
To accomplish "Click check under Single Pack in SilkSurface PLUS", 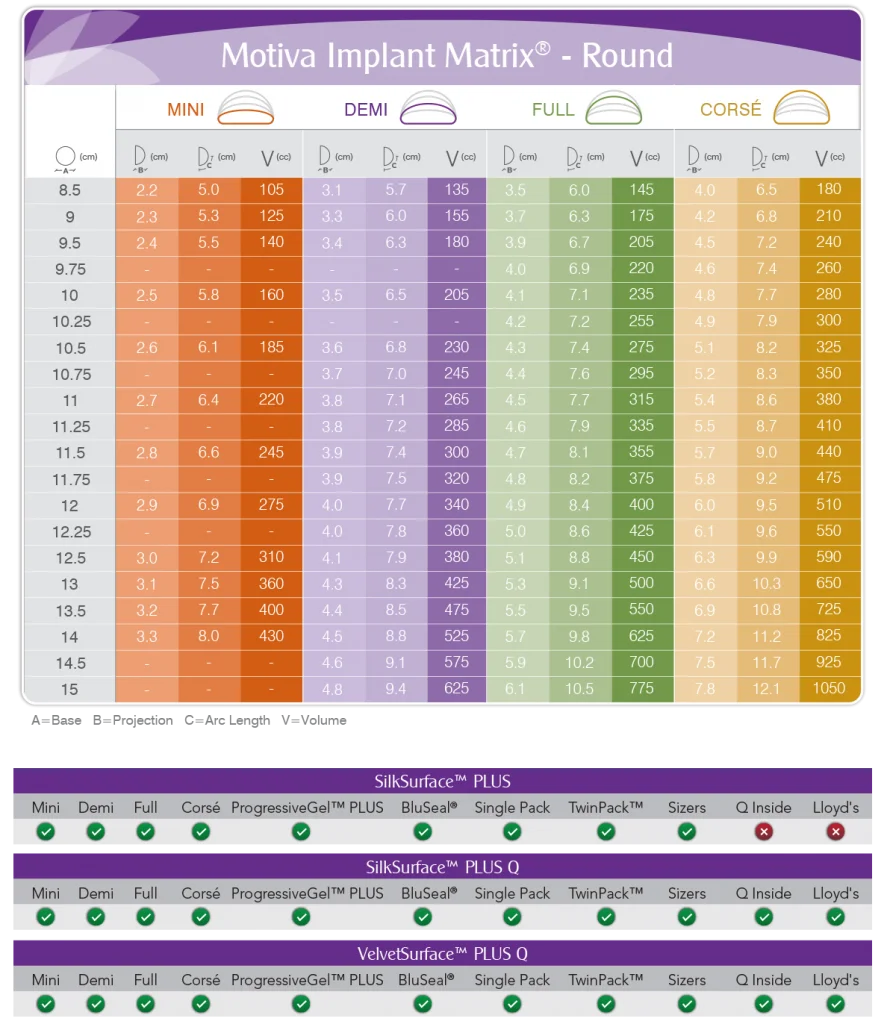I will click(512, 832).
